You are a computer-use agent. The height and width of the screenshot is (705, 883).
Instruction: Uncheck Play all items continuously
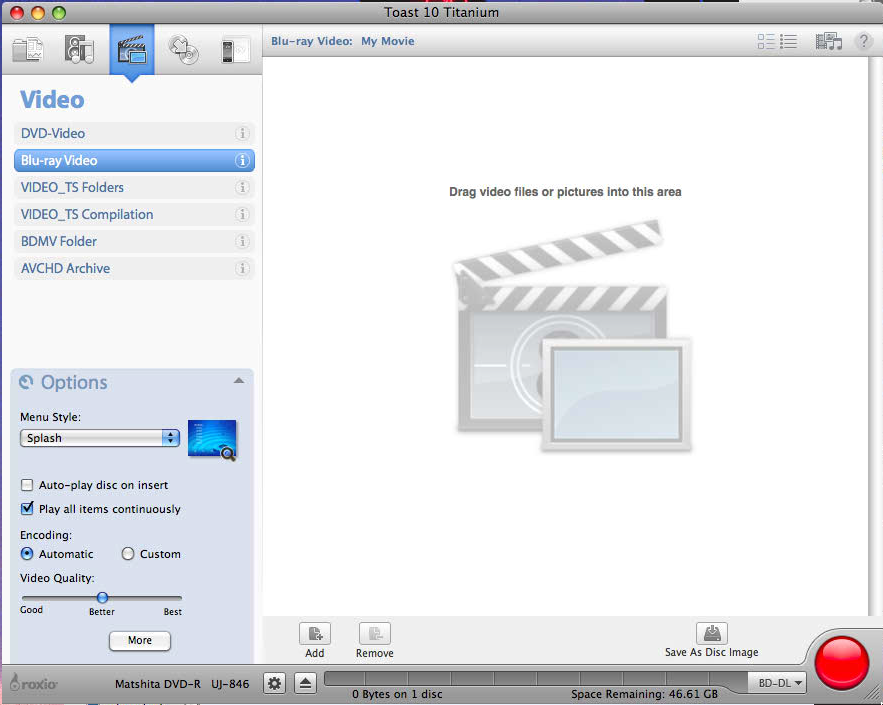(26, 508)
